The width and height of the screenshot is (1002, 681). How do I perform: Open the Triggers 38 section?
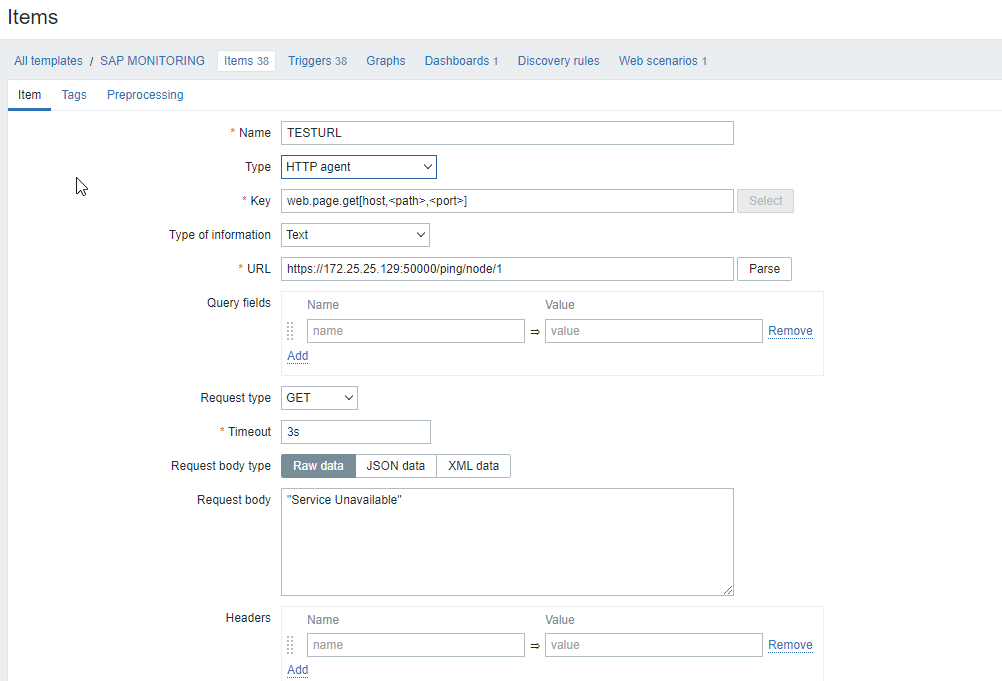point(318,61)
